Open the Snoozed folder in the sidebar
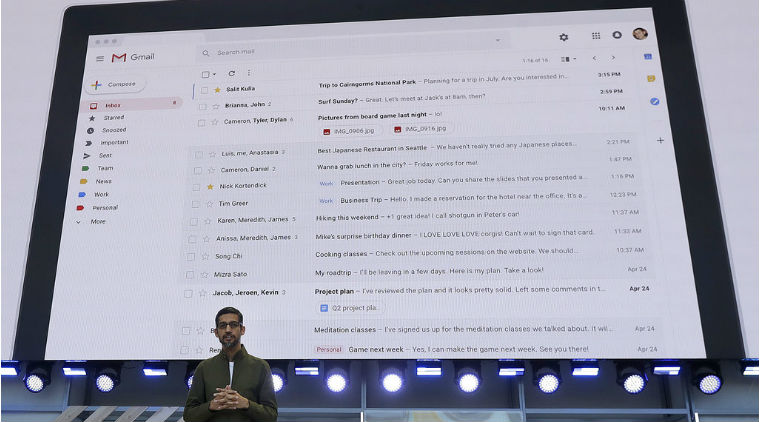The width and height of the screenshot is (759, 422). point(114,130)
